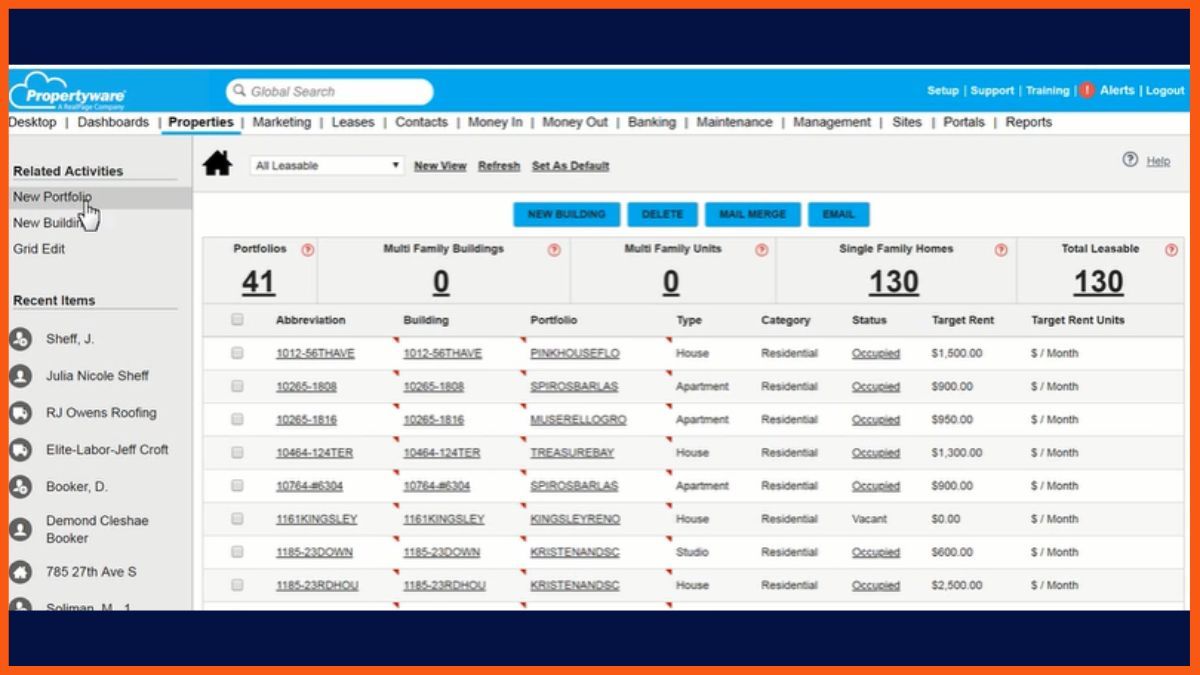Select checkbox for the 1161KINGSLEY row

tap(237, 519)
